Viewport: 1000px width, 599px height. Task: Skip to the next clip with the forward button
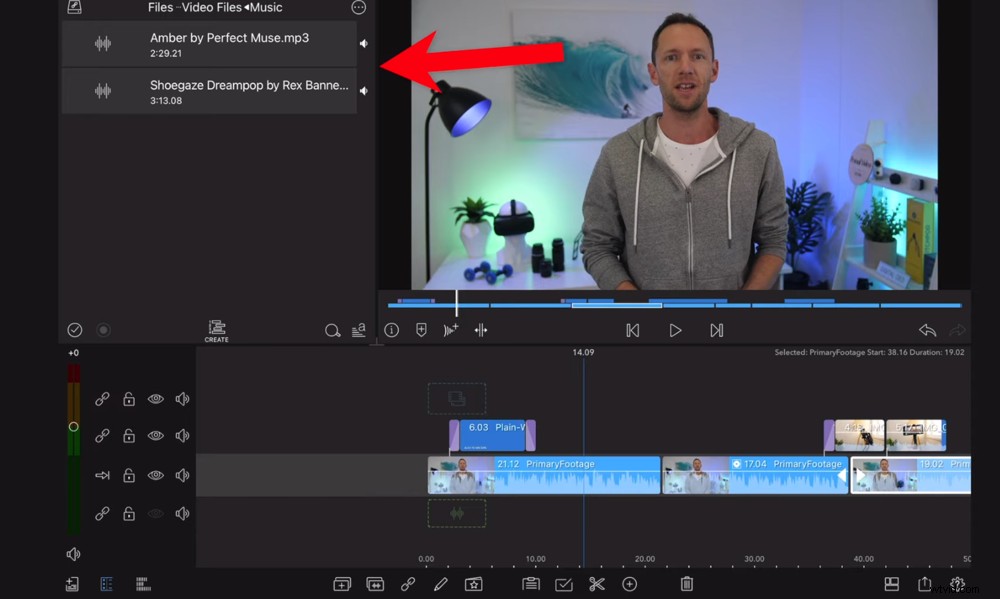717,330
